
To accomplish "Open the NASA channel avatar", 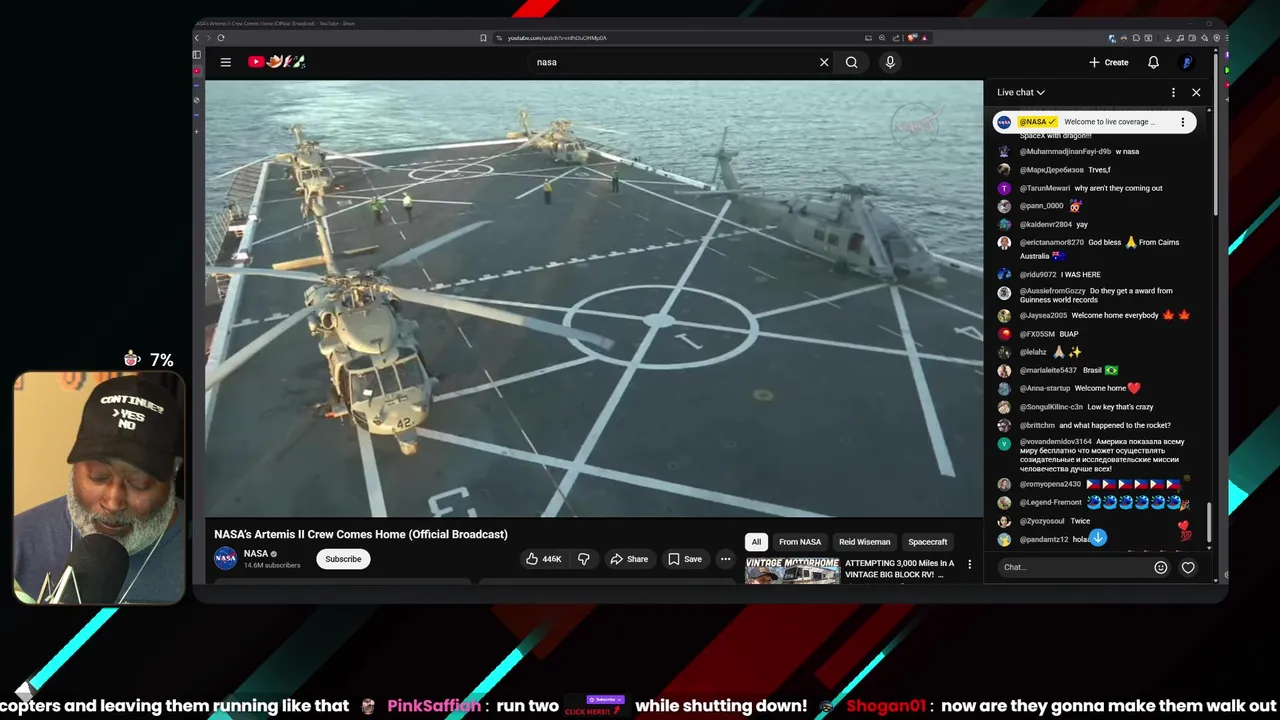I will [226, 558].
